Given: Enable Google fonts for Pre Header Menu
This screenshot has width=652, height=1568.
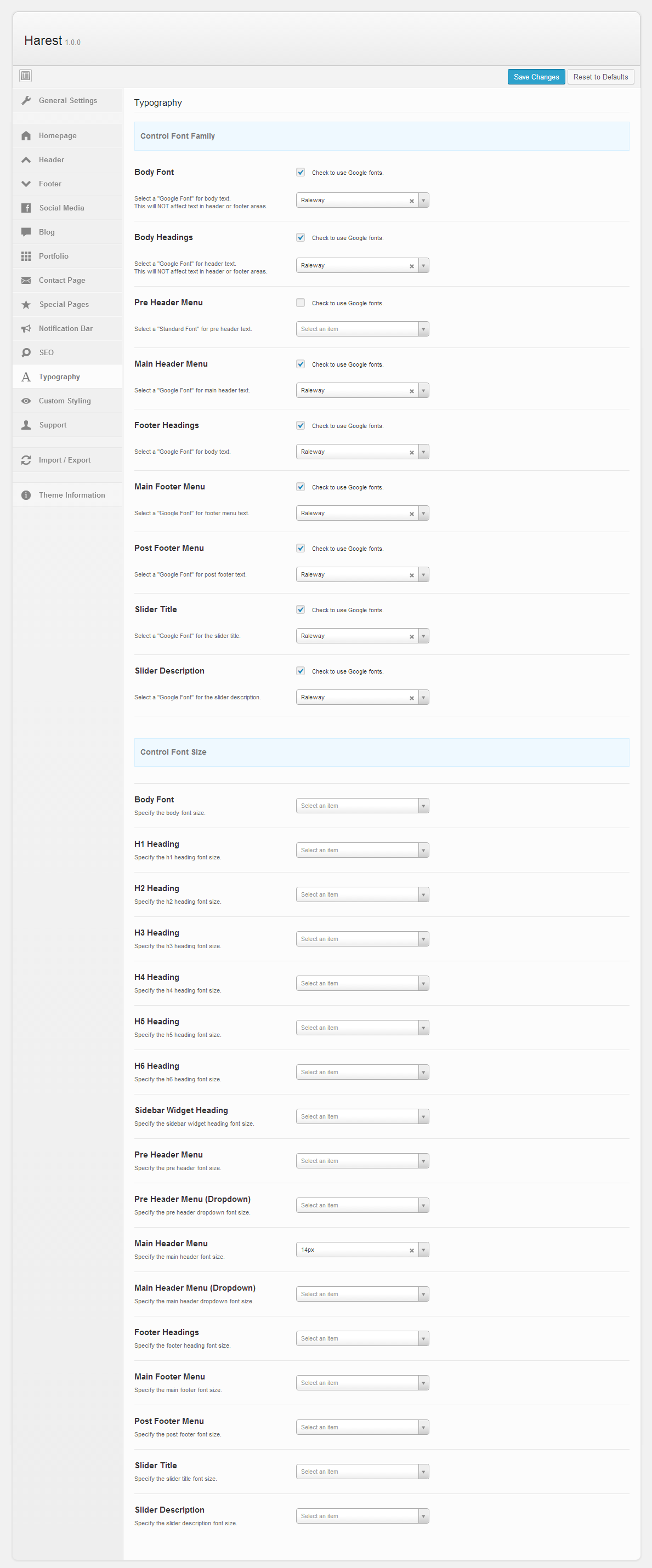Looking at the screenshot, I should pos(300,303).
